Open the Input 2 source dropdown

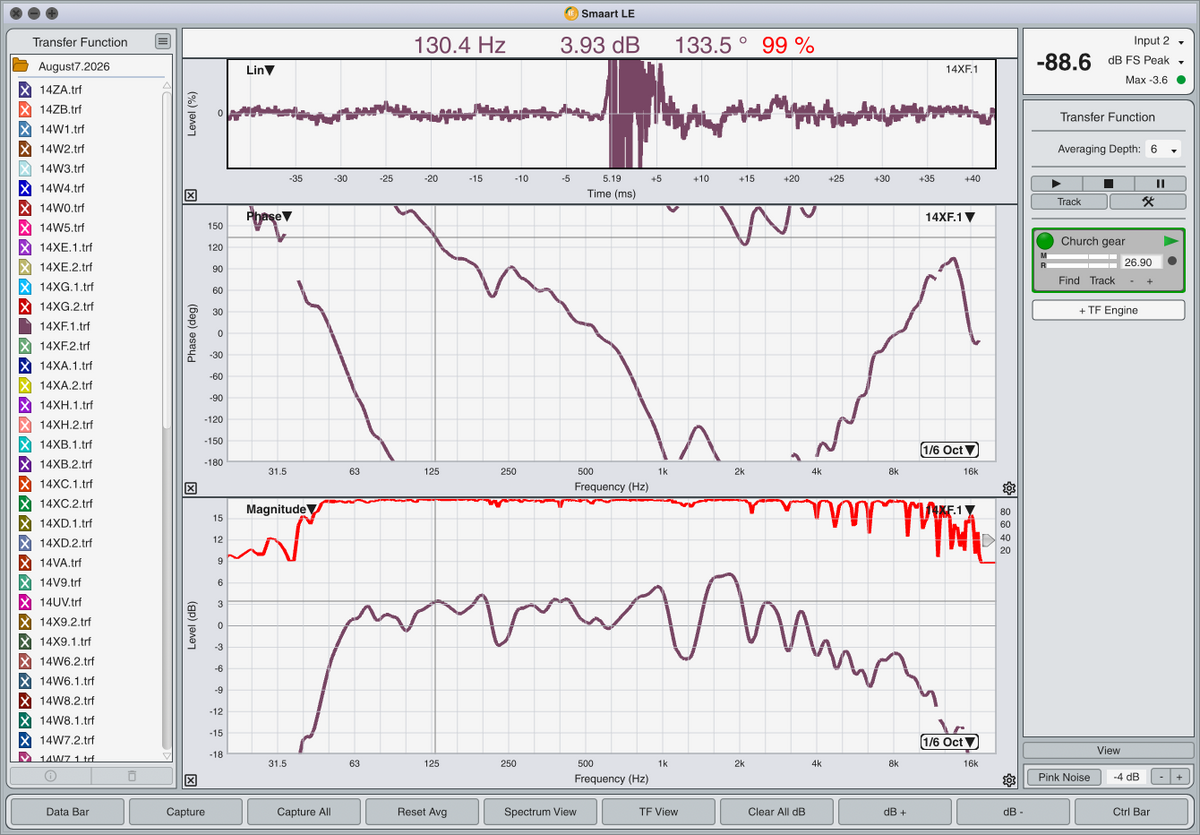point(1159,41)
